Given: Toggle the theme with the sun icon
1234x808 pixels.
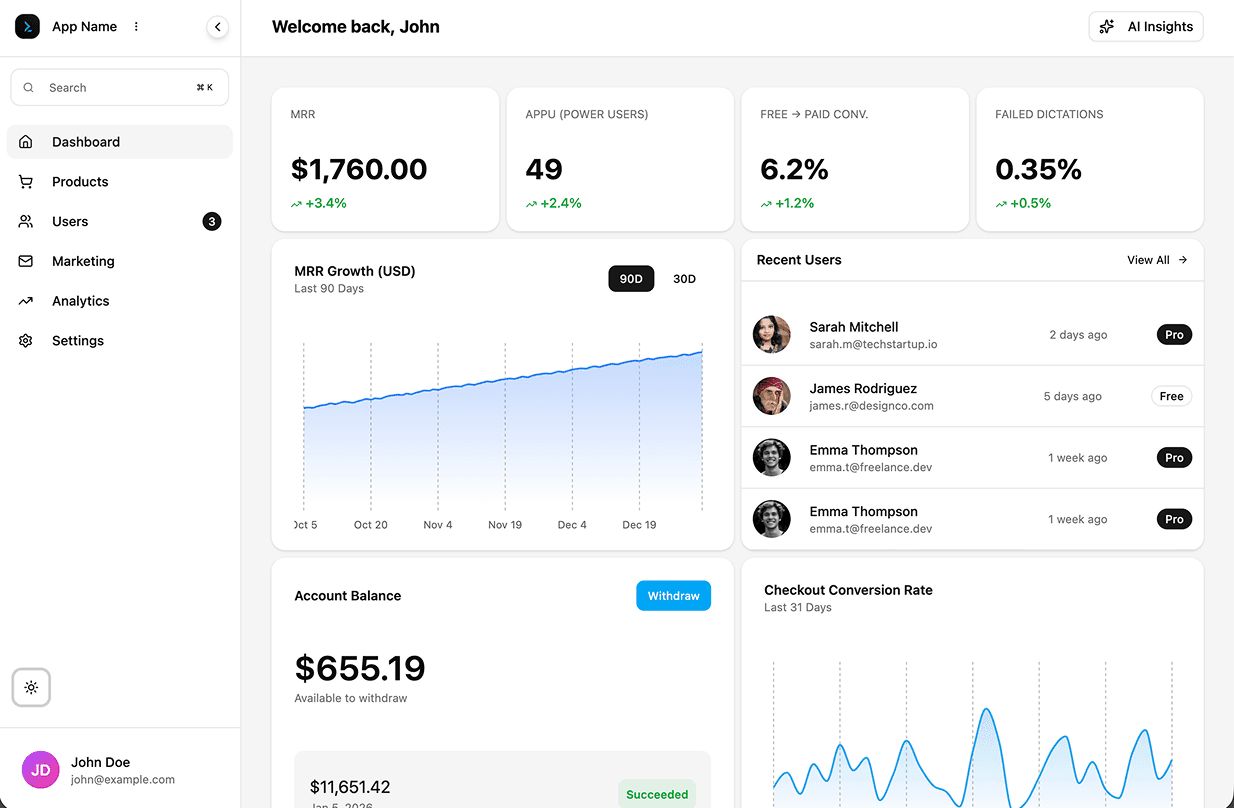Looking at the screenshot, I should tap(30, 687).
